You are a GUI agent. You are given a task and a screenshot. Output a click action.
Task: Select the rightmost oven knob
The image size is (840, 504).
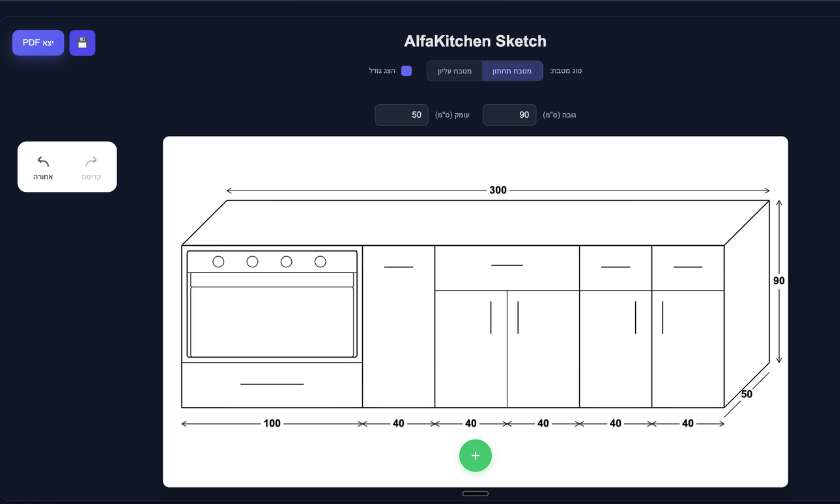[320, 262]
